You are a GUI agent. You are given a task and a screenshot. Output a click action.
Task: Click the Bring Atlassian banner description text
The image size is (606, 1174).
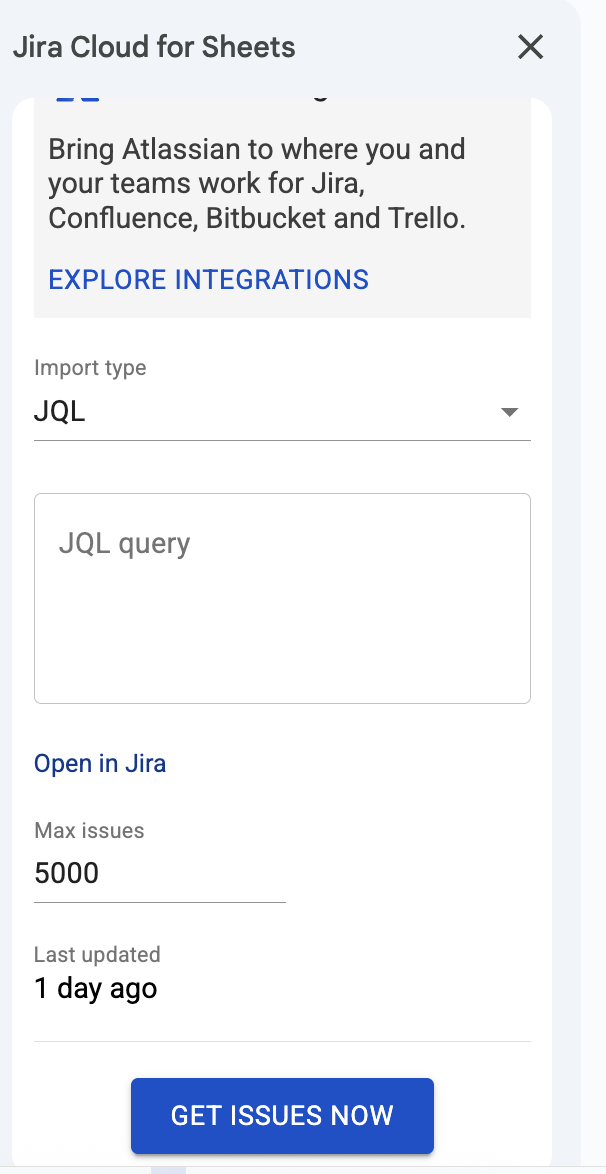pos(257,183)
